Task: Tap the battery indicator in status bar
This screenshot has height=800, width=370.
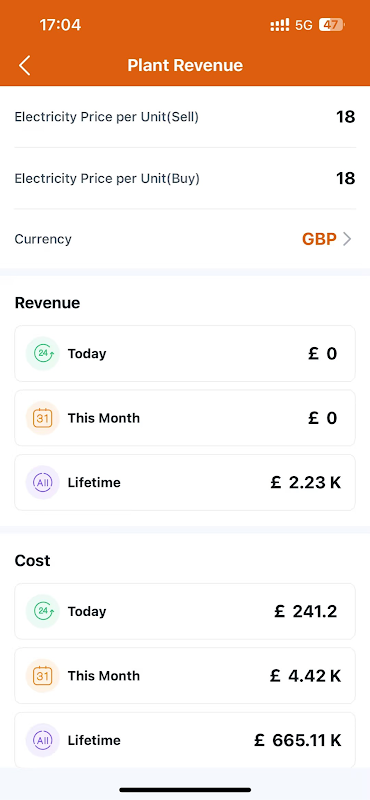Action: tap(332, 24)
